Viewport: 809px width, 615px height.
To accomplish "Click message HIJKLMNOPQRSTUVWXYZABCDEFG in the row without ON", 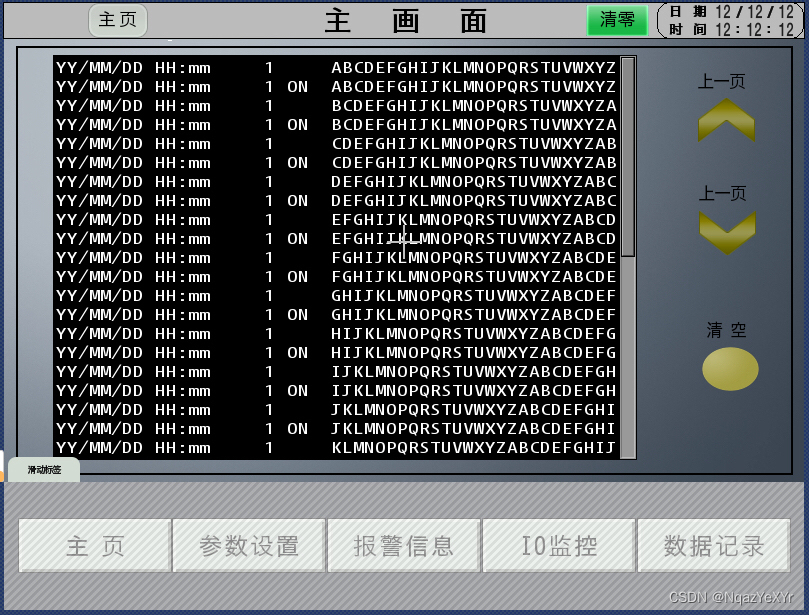I will coord(474,334).
